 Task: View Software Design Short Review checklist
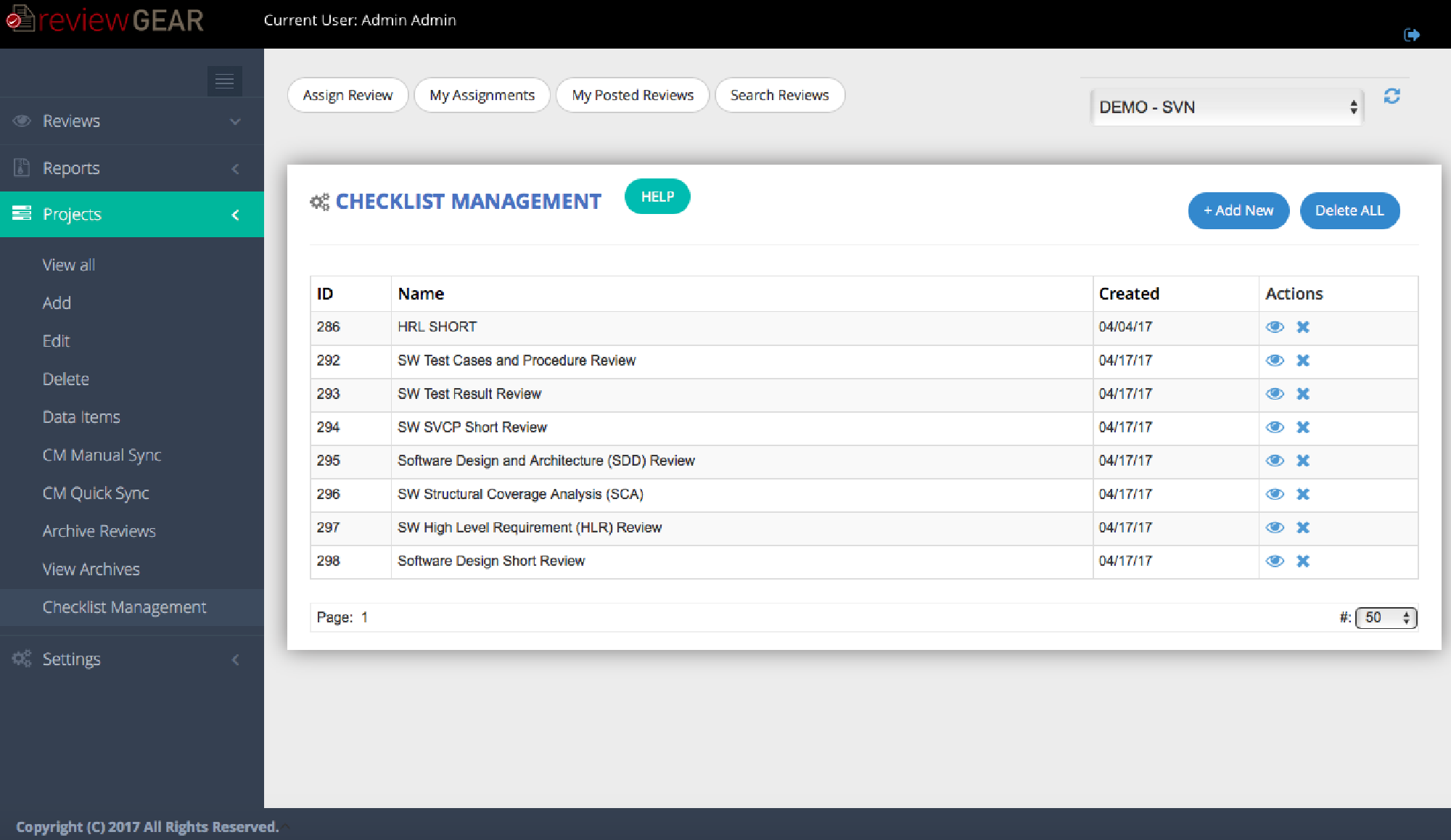[1275, 561]
